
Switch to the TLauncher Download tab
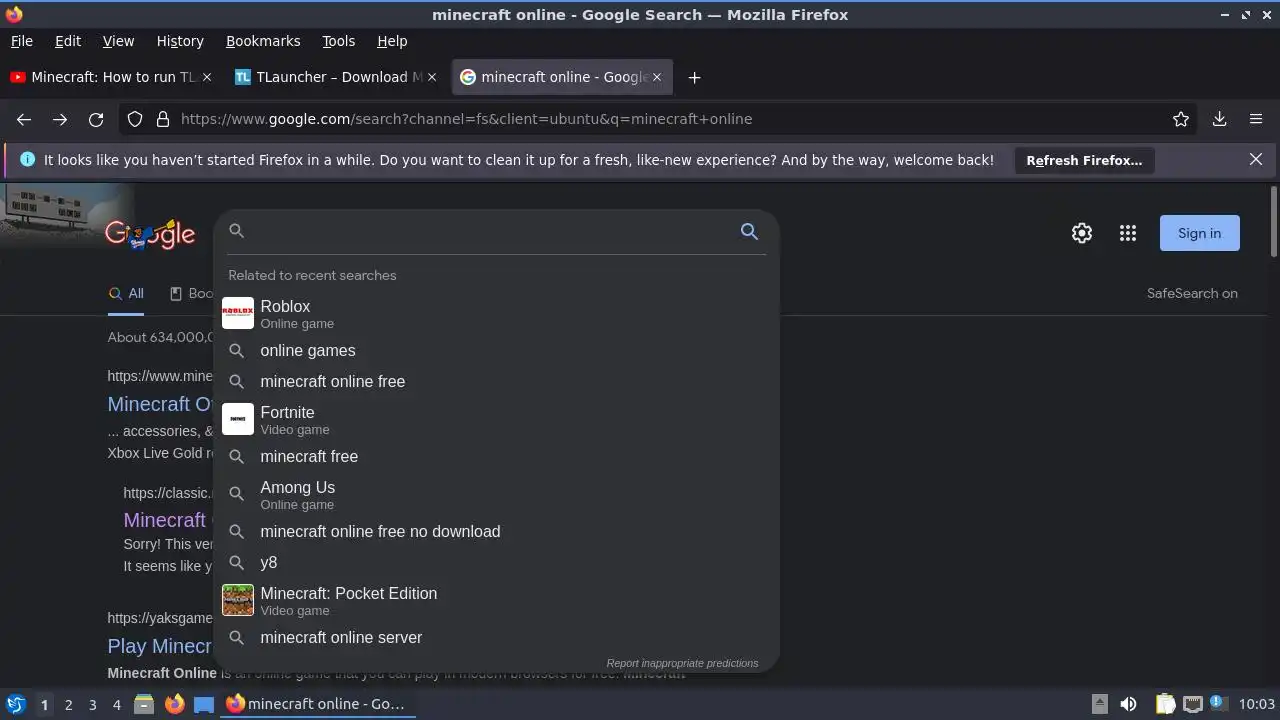337,77
